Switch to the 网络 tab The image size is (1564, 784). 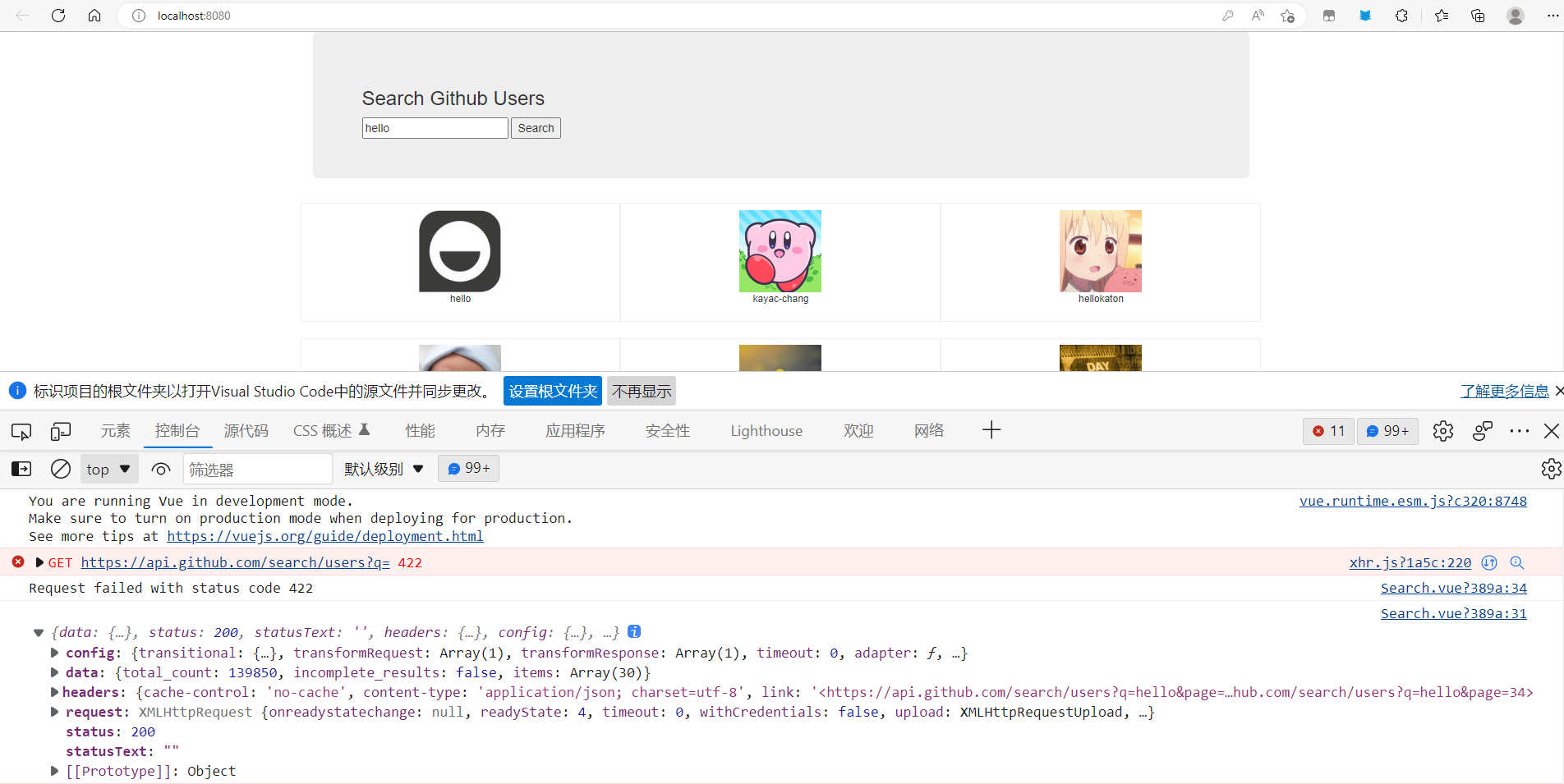pos(929,431)
